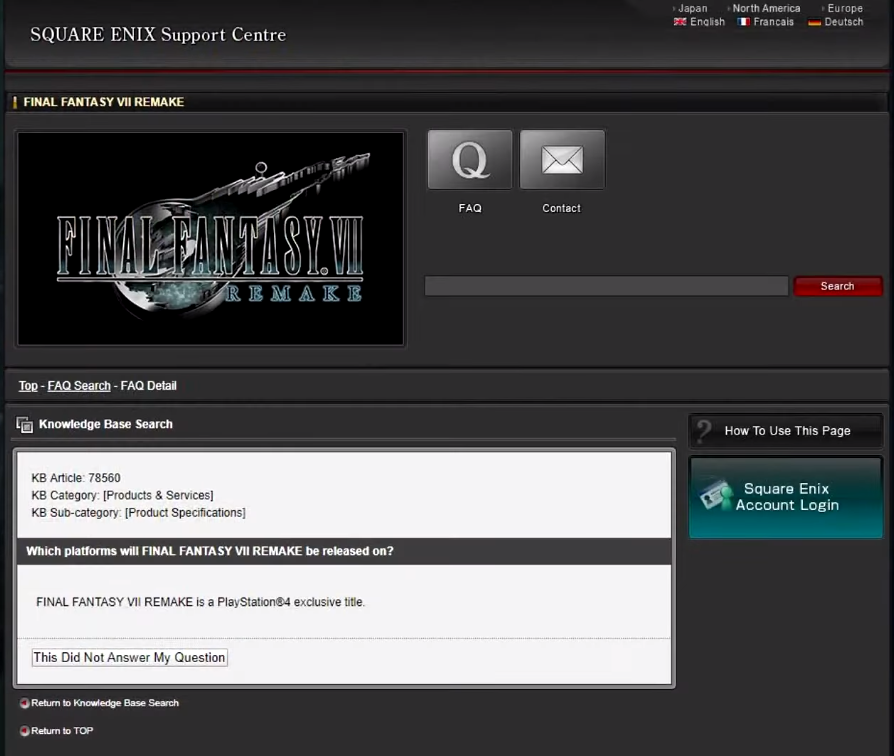
Task: Select the French flag icon
Action: [x=743, y=22]
